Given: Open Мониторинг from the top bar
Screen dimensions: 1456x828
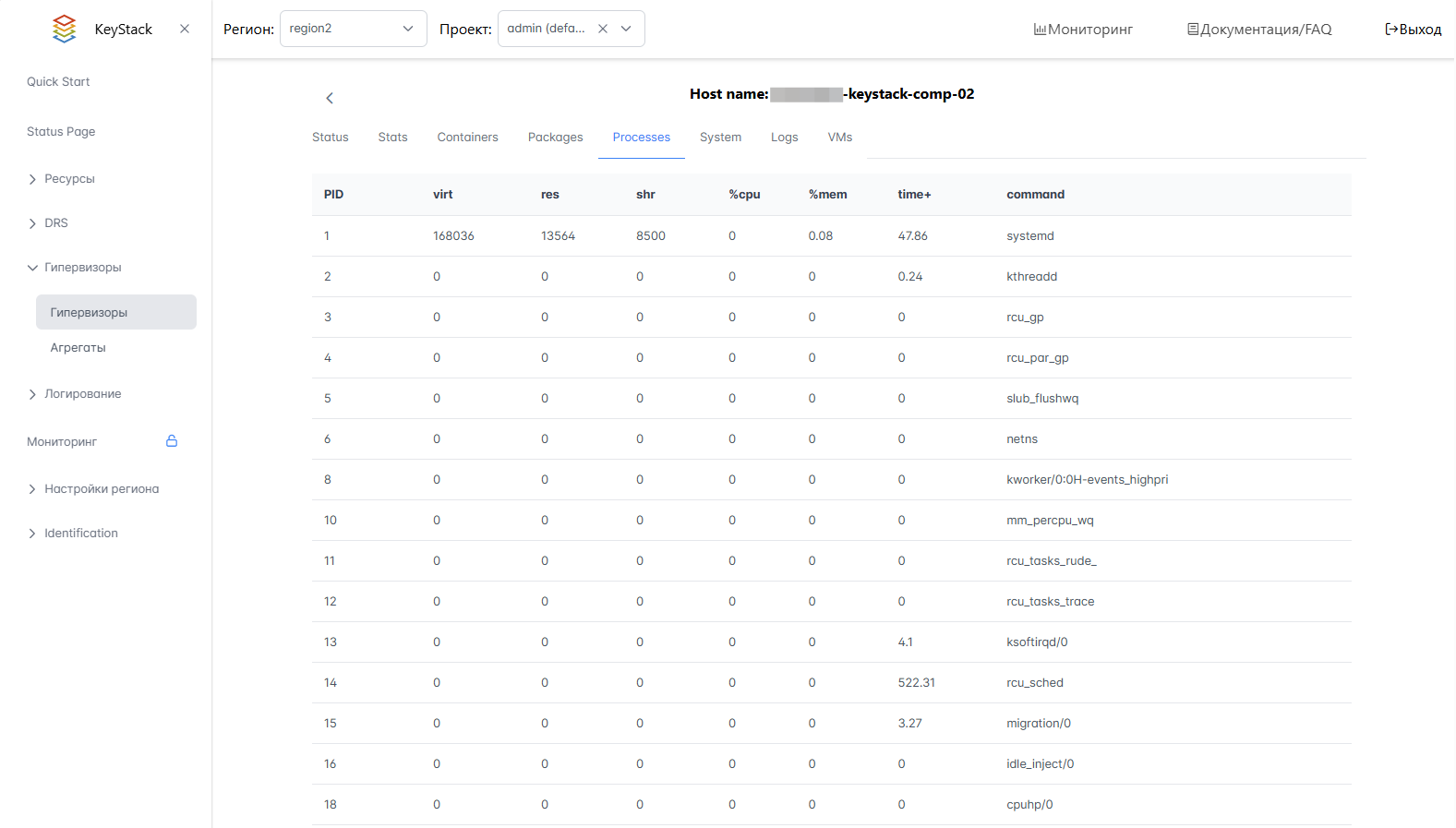Looking at the screenshot, I should point(1083,30).
